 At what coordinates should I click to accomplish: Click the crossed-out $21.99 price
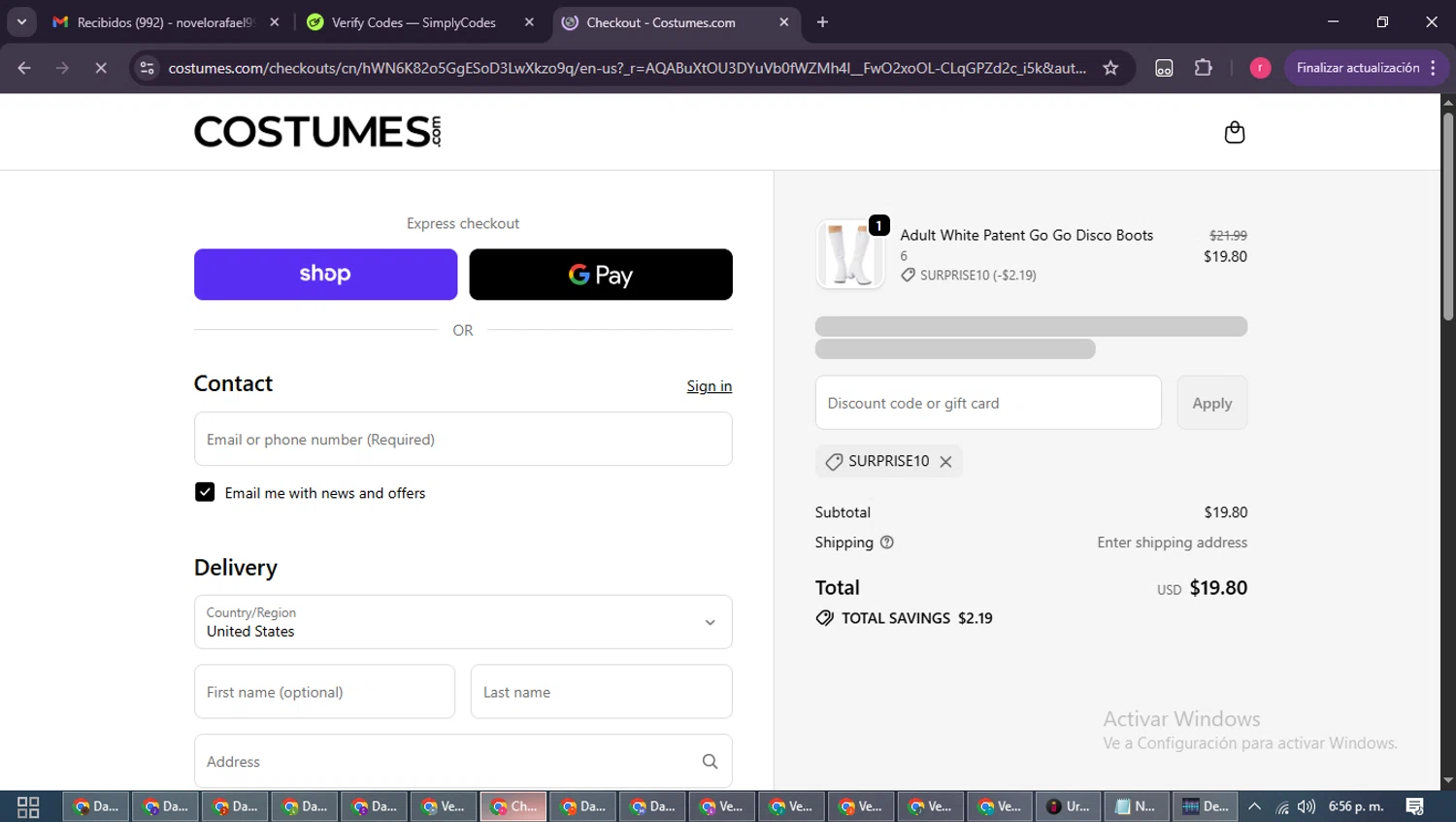click(x=1228, y=235)
